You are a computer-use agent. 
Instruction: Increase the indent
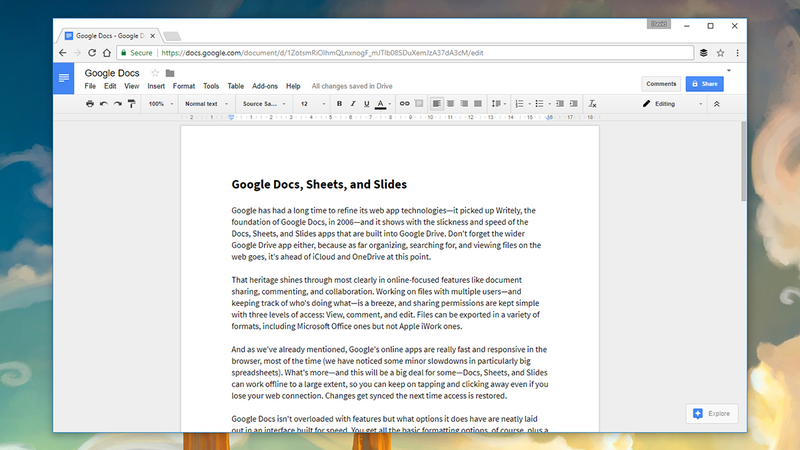click(x=573, y=104)
